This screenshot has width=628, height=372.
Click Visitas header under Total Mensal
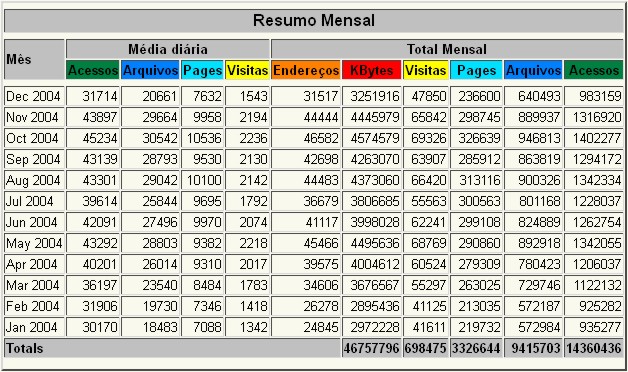click(x=425, y=70)
